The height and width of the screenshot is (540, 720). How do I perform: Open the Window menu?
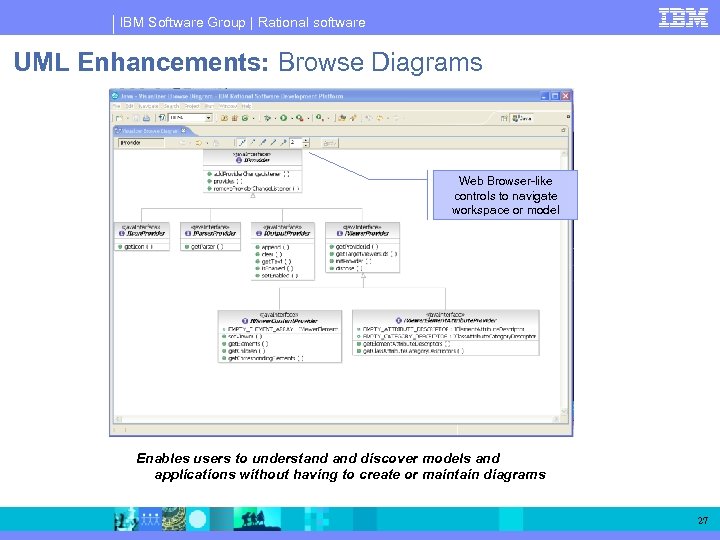228,106
